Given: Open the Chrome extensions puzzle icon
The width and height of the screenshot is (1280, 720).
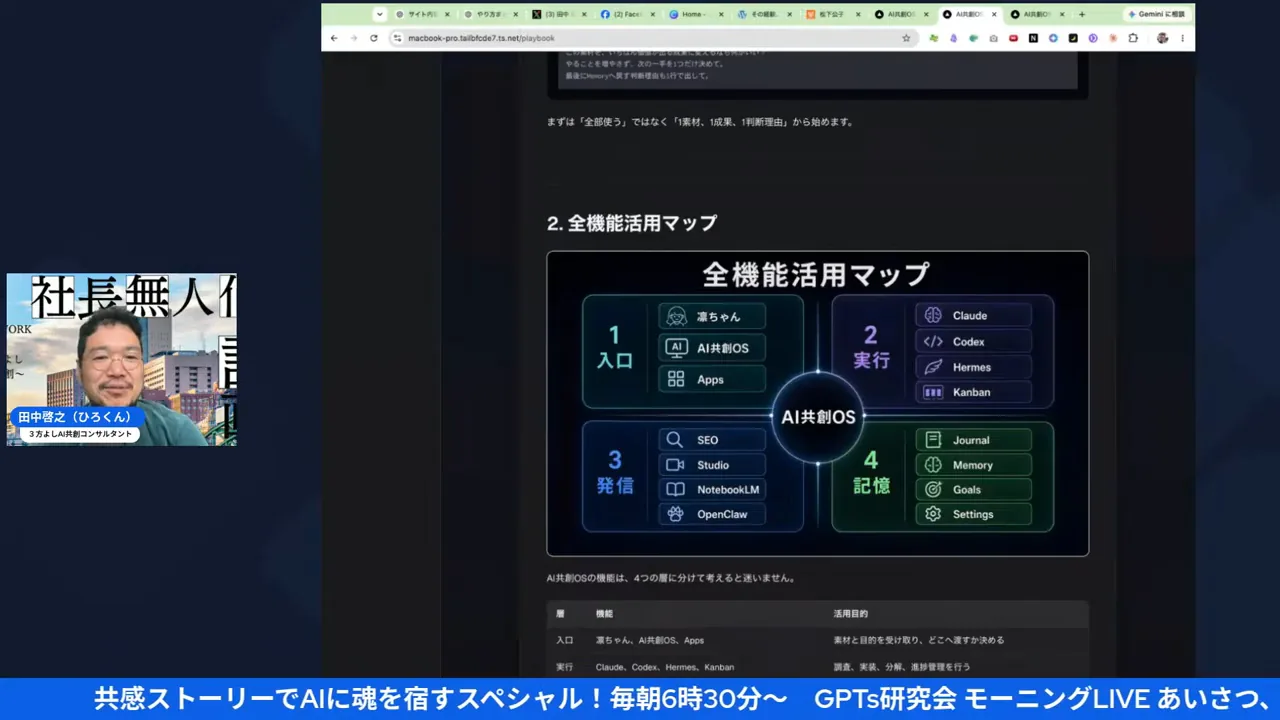Looking at the screenshot, I should (x=1133, y=38).
